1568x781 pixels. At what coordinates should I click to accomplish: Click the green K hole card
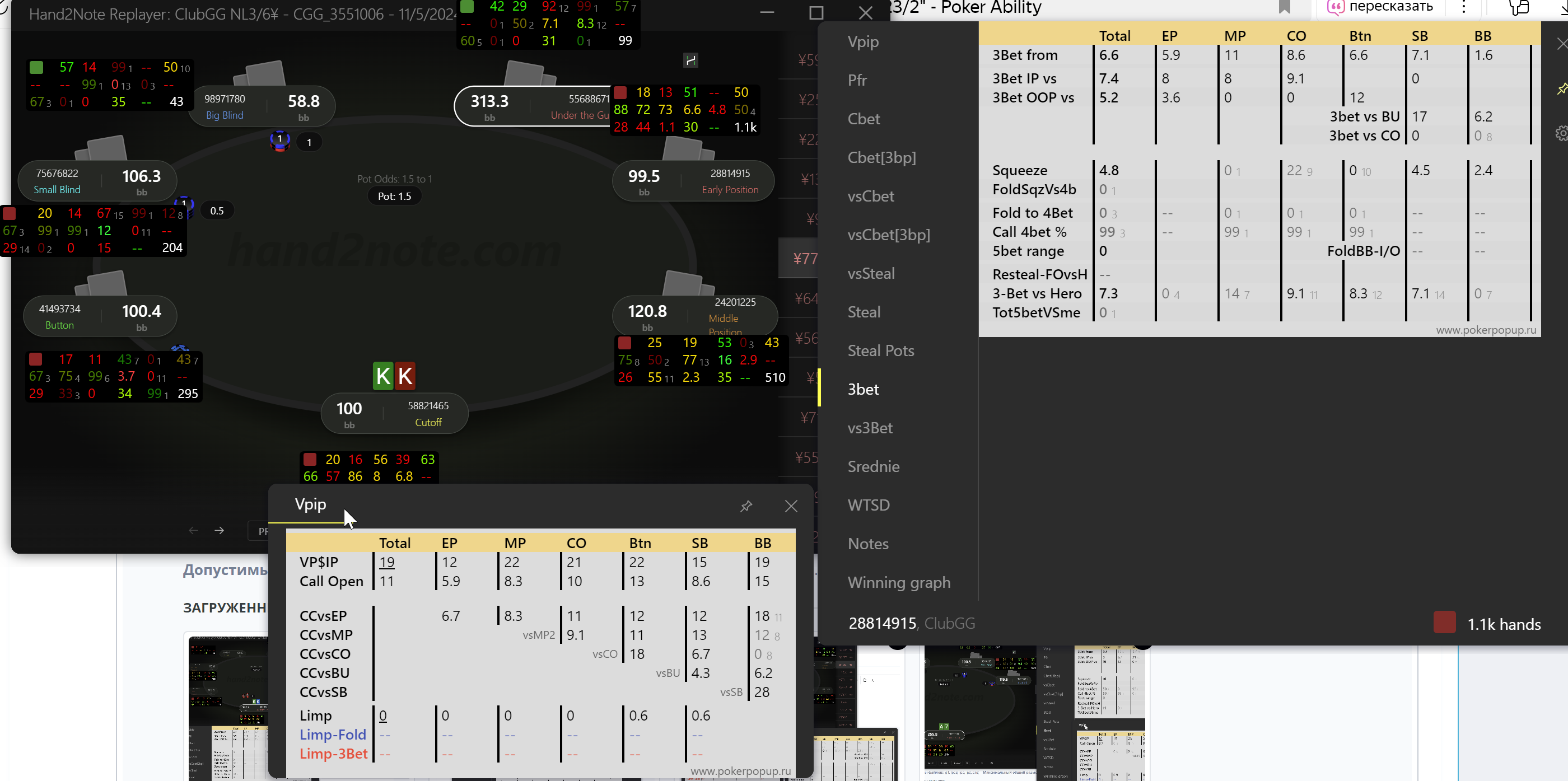[383, 376]
